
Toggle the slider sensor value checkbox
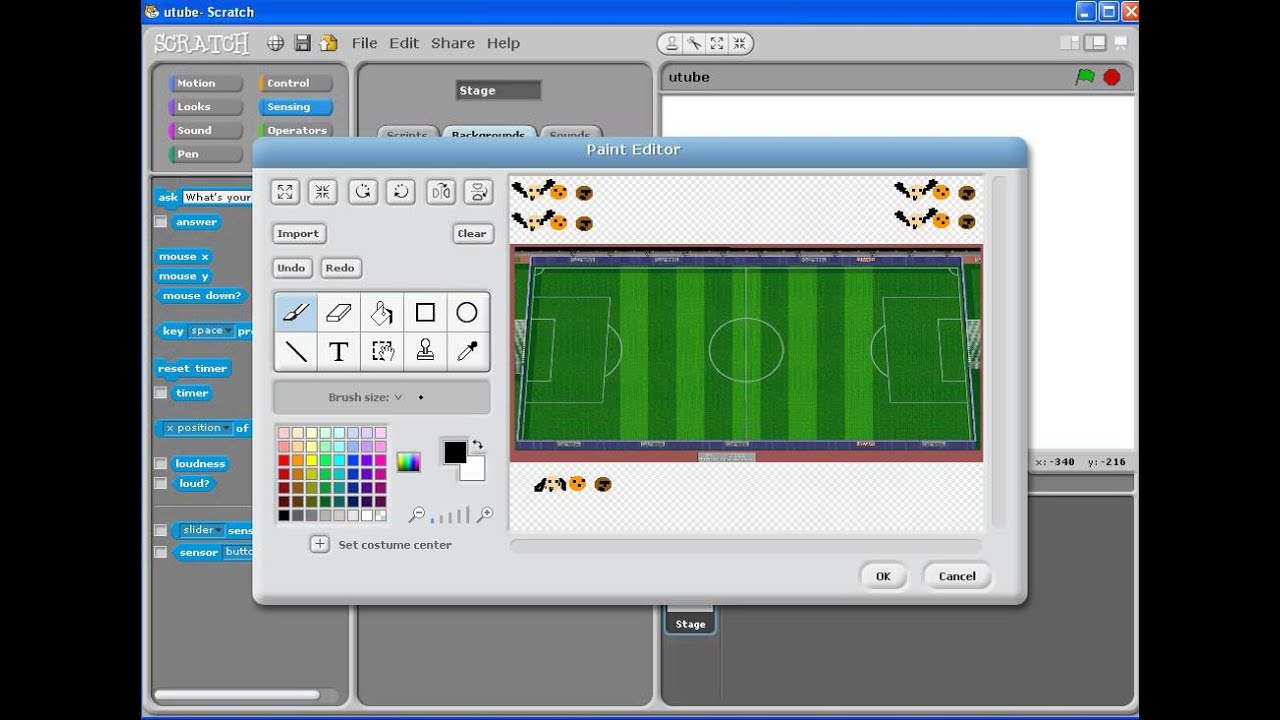point(160,530)
